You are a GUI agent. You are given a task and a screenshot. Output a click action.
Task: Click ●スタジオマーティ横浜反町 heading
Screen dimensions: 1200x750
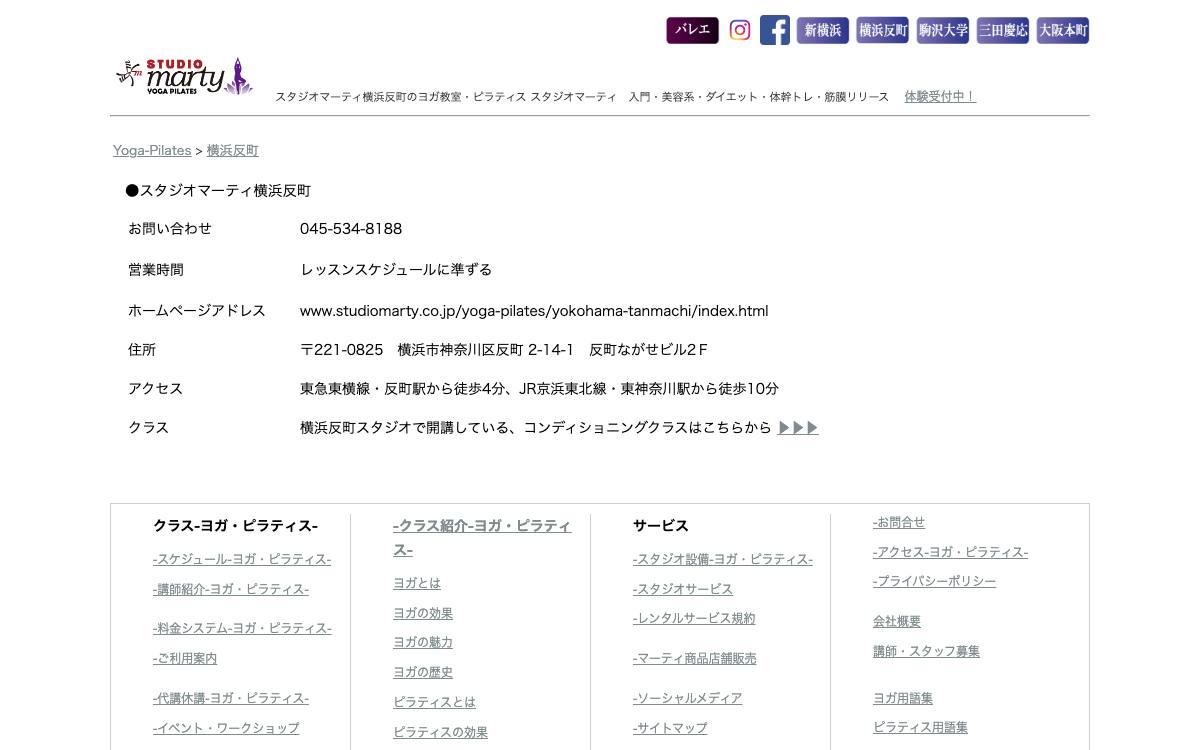point(218,191)
